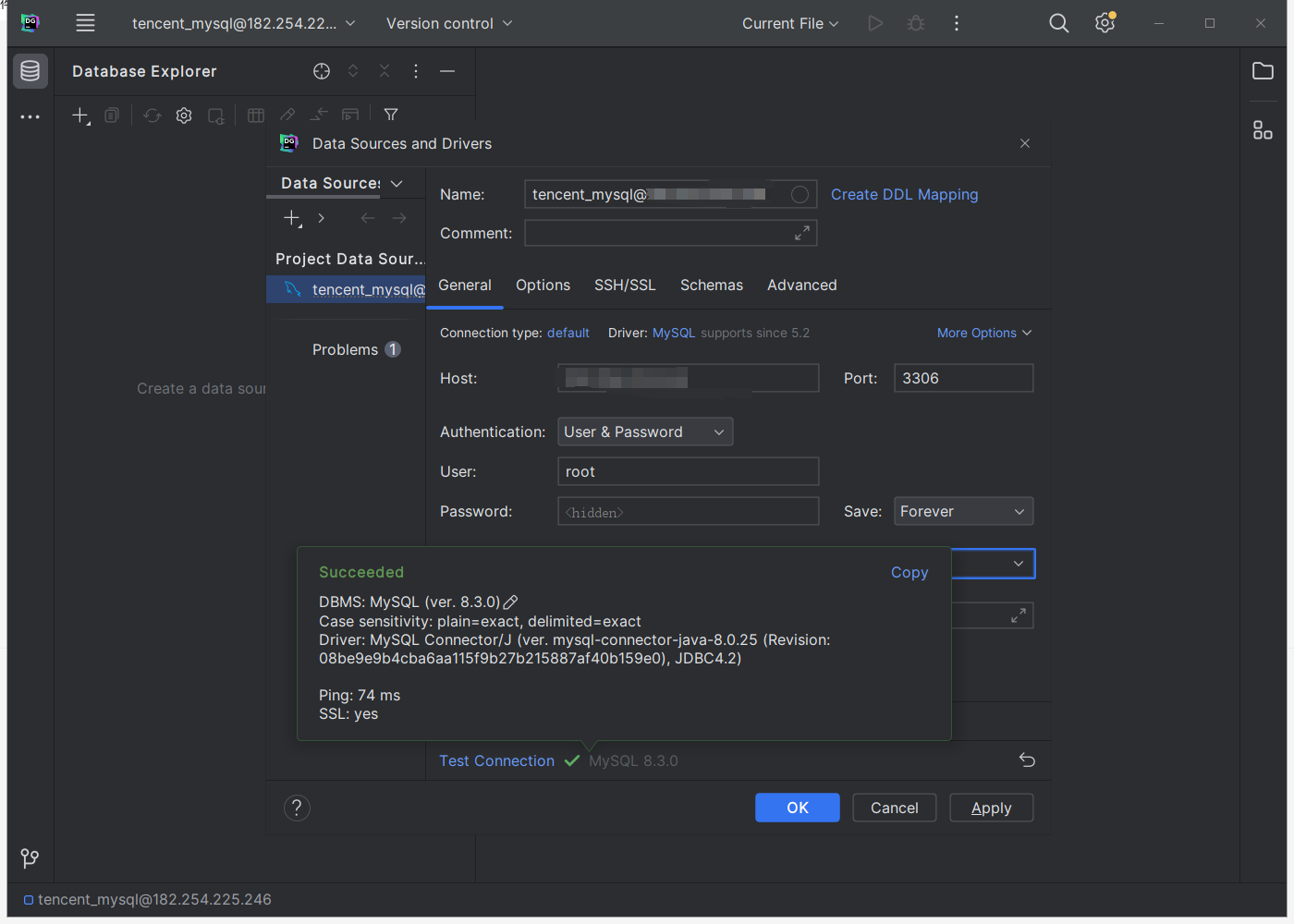Open the Version control dropdown
The height and width of the screenshot is (924, 1294).
pos(449,23)
